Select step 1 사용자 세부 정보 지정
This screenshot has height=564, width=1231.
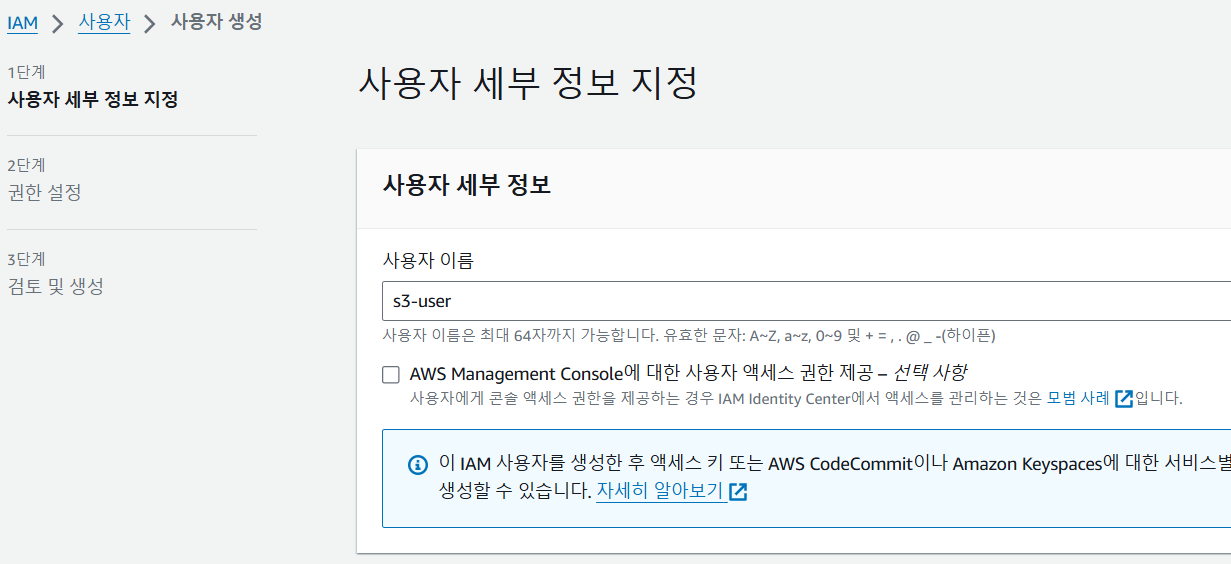[93, 99]
